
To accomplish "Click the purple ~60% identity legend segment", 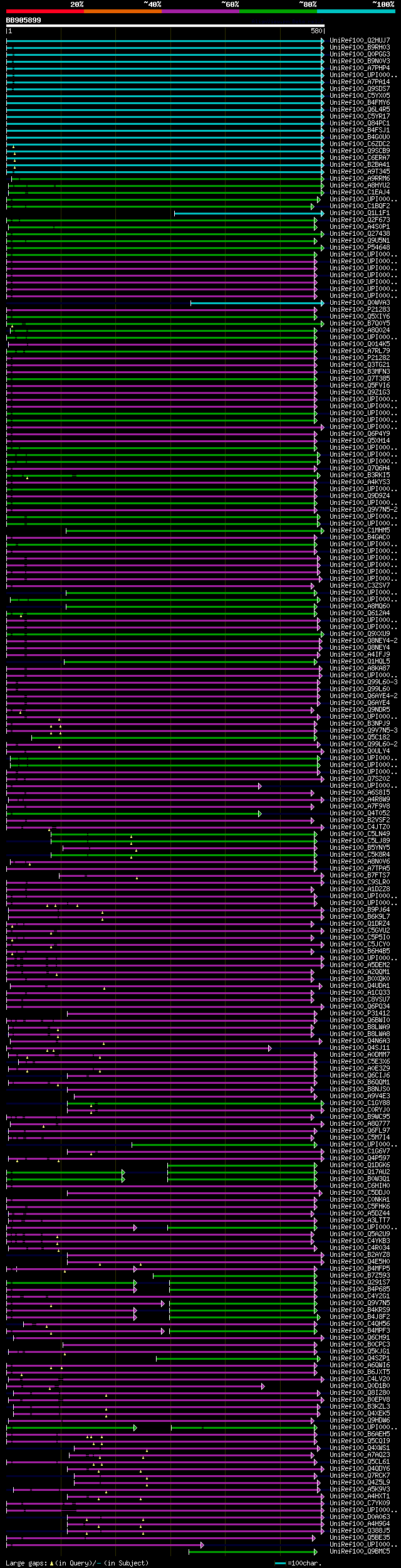I will pos(200,11).
